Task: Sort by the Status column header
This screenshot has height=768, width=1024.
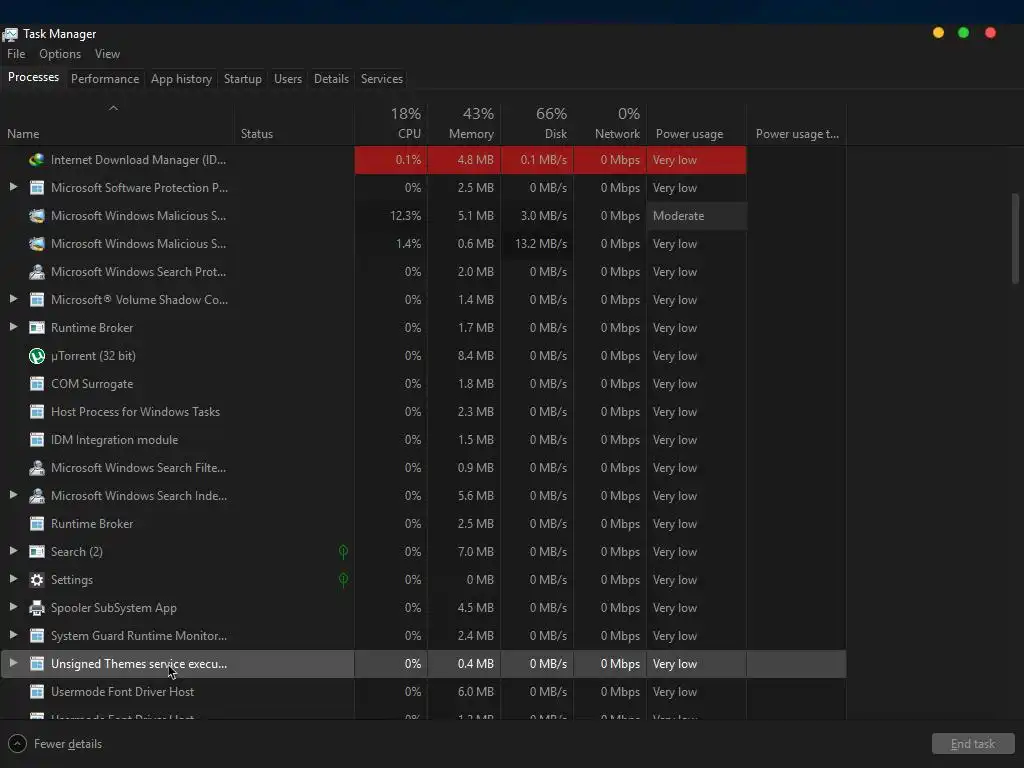Action: point(295,124)
